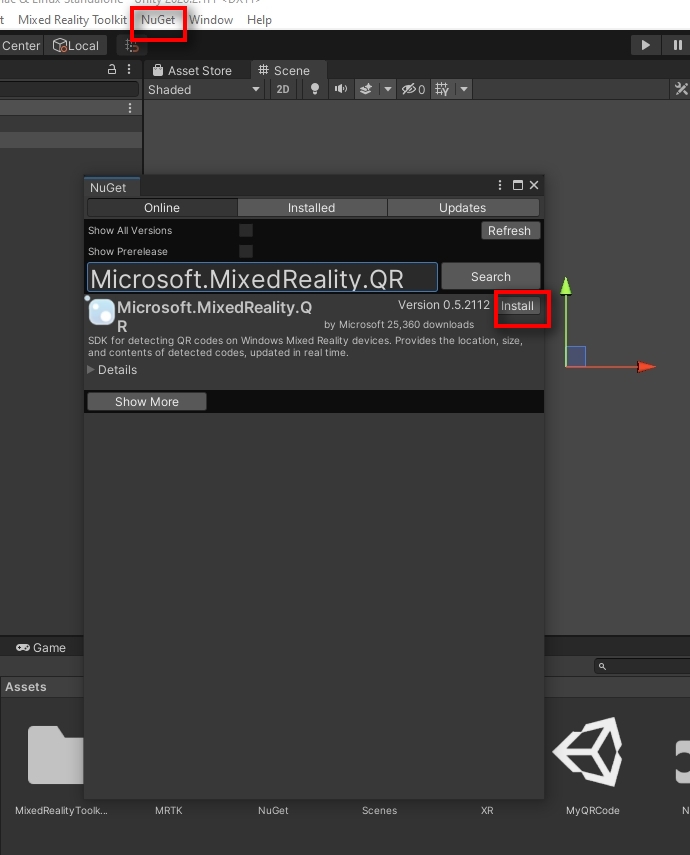The image size is (690, 855).
Task: Start Play mode
Action: (645, 45)
